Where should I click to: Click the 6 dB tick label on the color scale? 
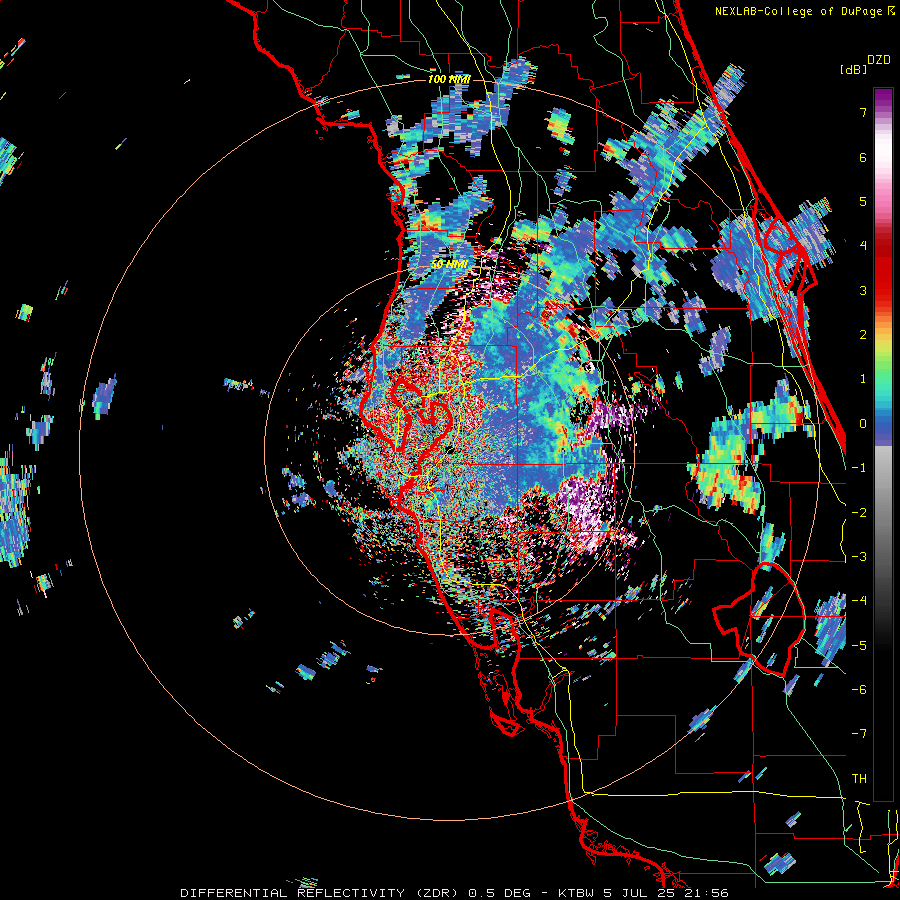click(x=863, y=157)
